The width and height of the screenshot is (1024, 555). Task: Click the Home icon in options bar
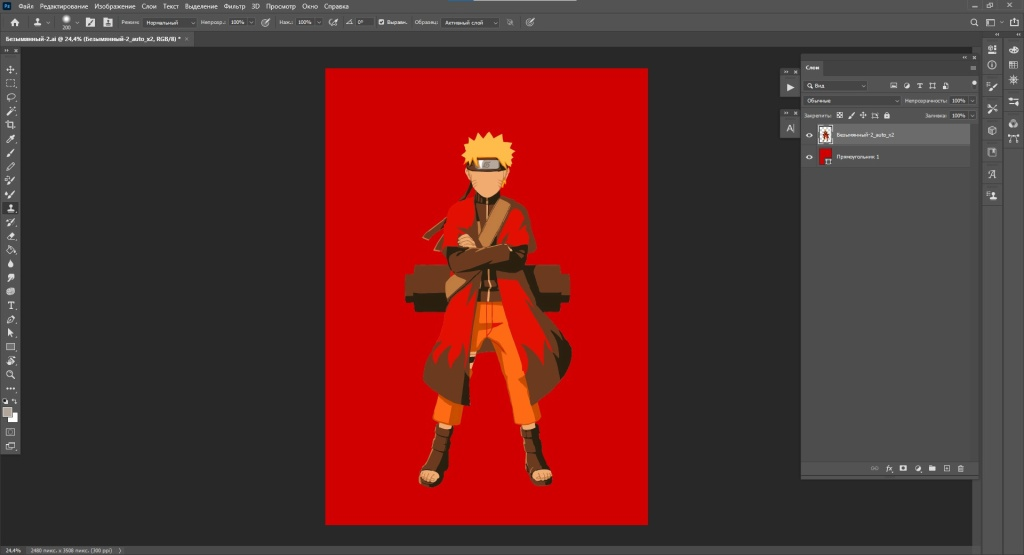tap(14, 22)
